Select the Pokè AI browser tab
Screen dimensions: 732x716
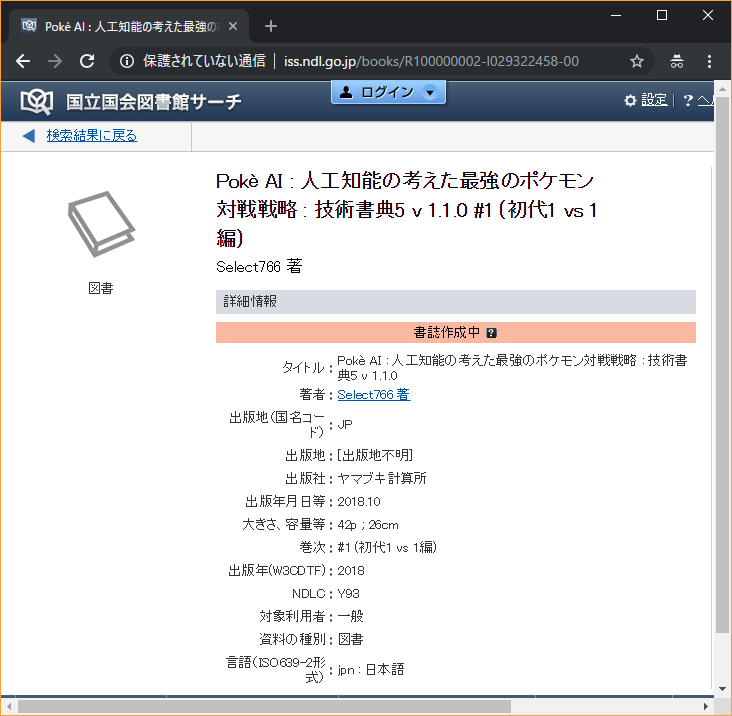click(x=129, y=26)
